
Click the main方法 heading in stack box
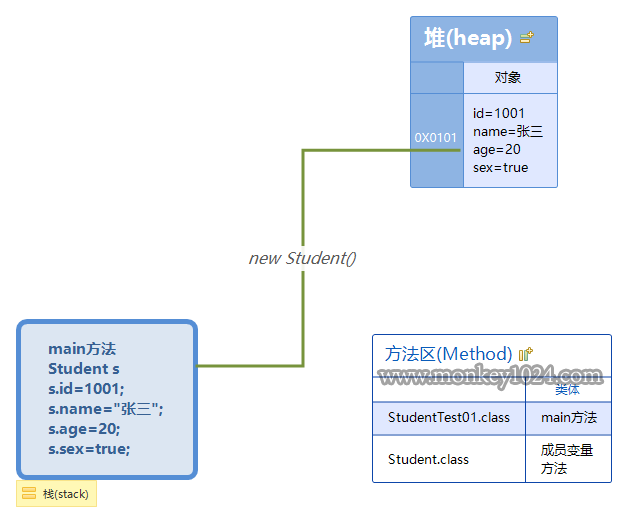click(x=82, y=349)
